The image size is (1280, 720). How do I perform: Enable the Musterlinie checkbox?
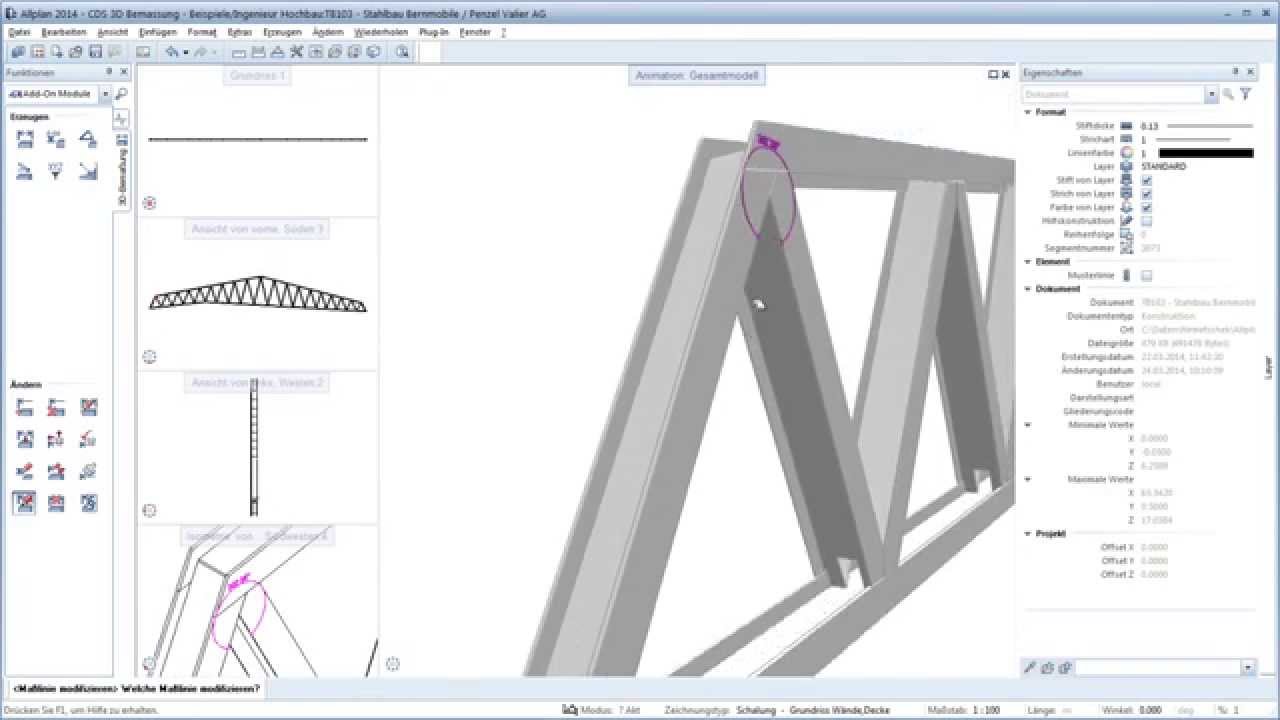tap(1147, 275)
